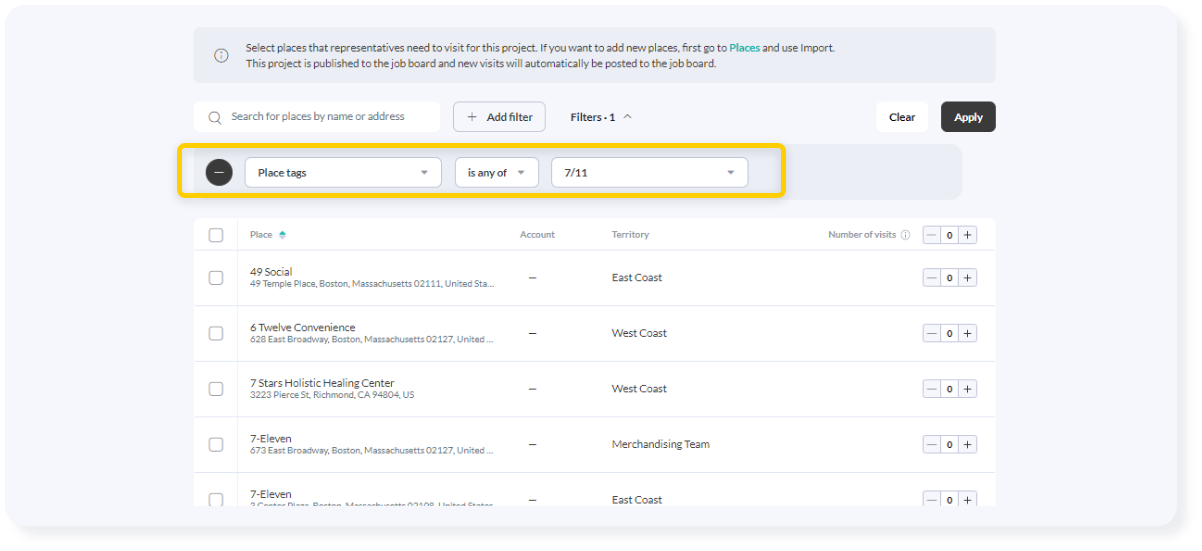Decrease visits for 7-Eleven at 673 East Broadway
This screenshot has width=1202, height=551.
click(932, 444)
